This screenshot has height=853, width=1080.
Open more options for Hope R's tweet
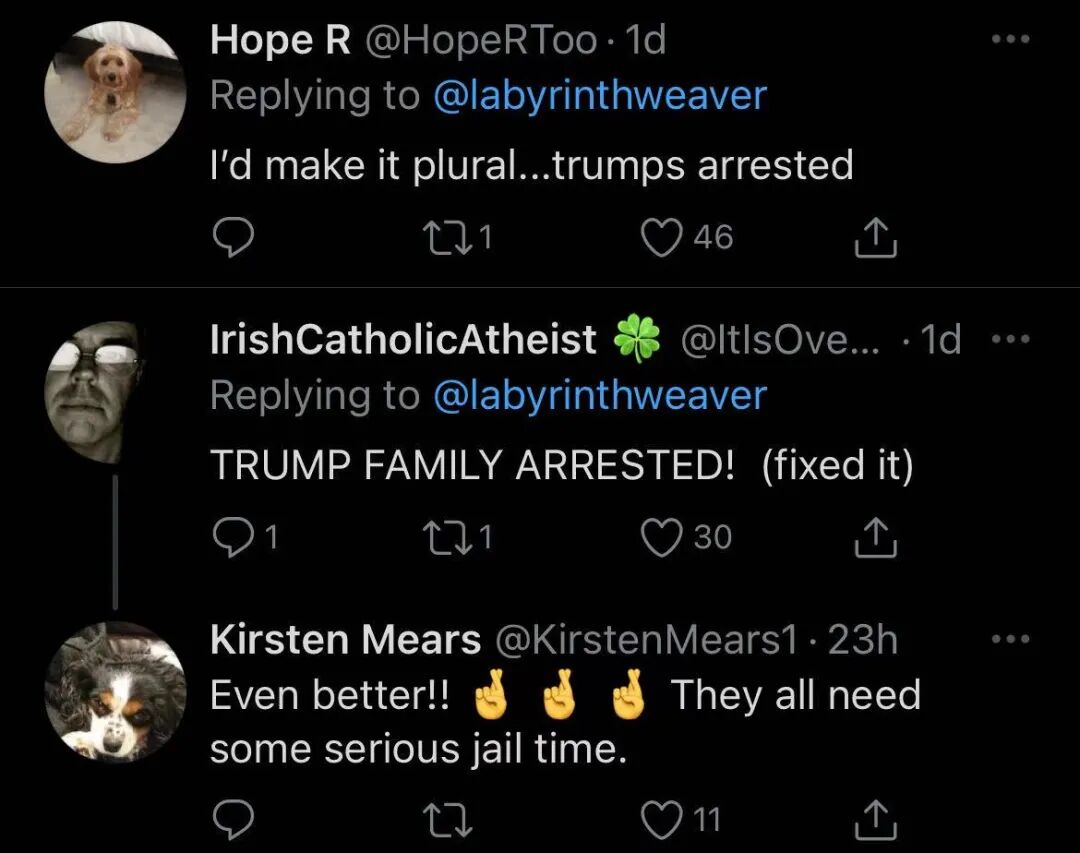[x=1010, y=39]
